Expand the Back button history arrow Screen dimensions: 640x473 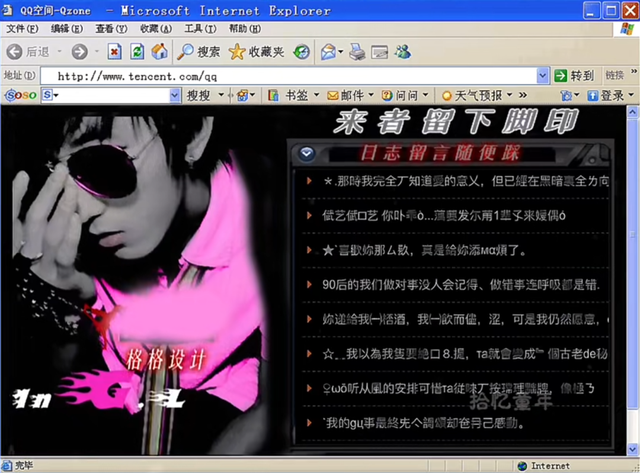click(60, 51)
